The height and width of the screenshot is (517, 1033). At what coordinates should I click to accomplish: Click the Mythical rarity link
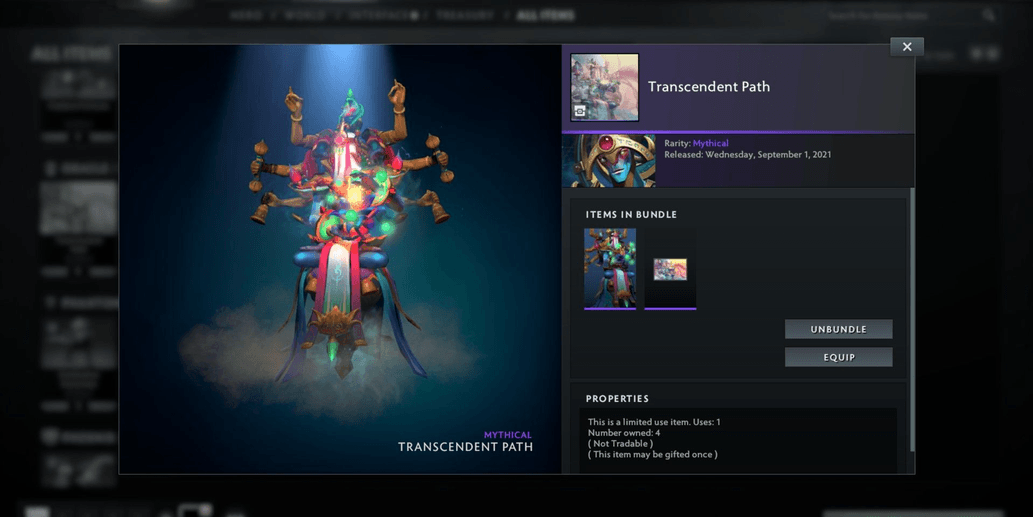(710, 143)
